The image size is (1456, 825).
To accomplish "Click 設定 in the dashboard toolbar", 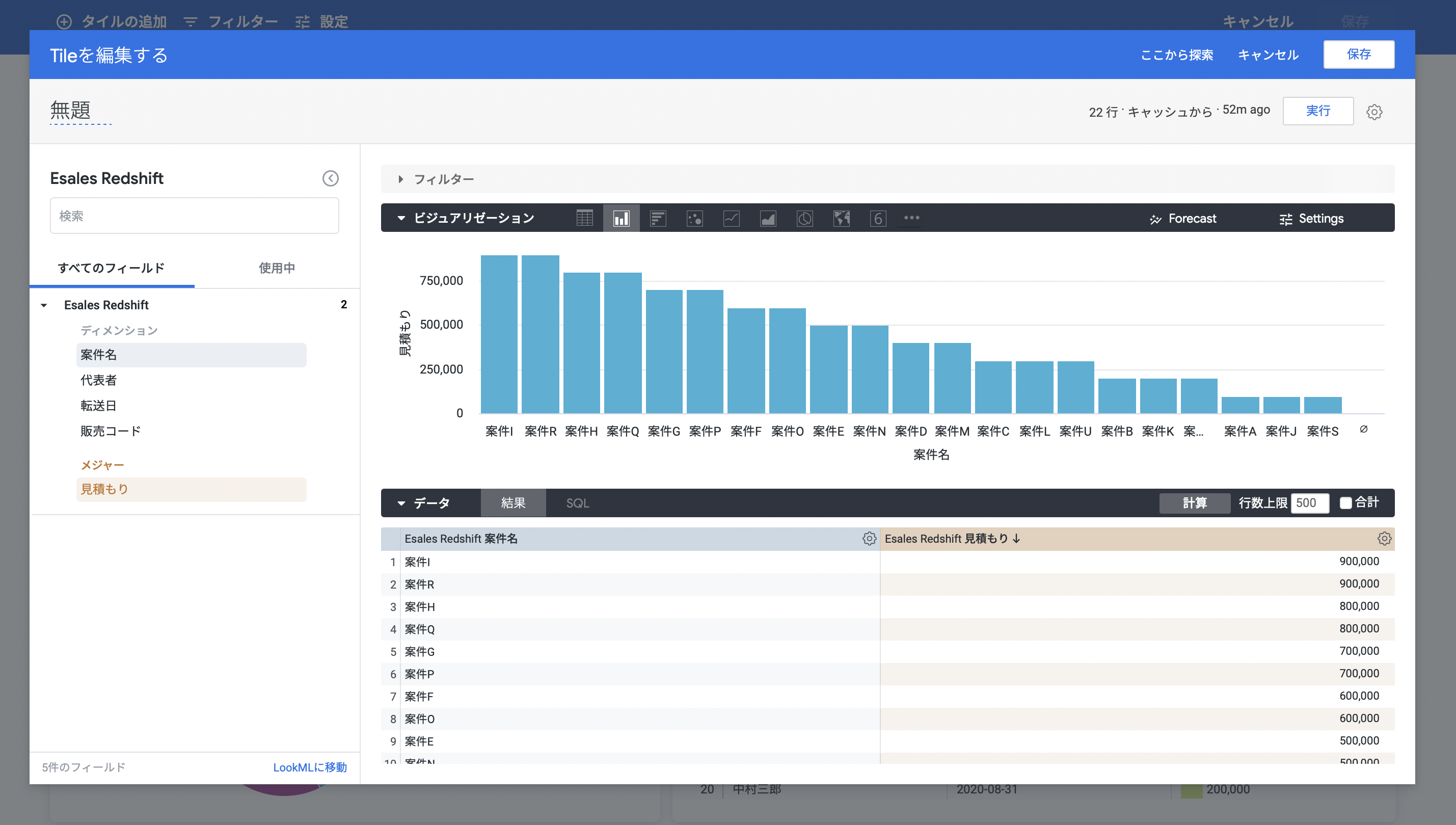I will coord(321,21).
